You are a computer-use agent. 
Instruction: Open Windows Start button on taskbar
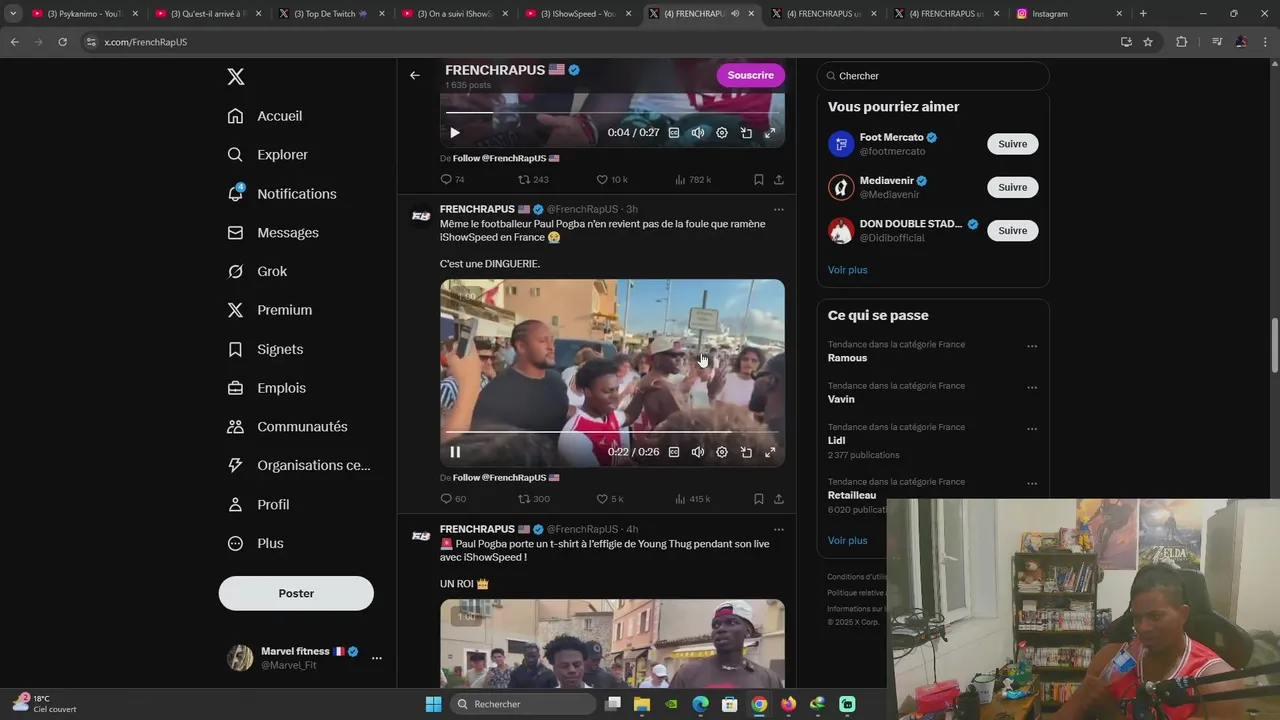[x=433, y=704]
